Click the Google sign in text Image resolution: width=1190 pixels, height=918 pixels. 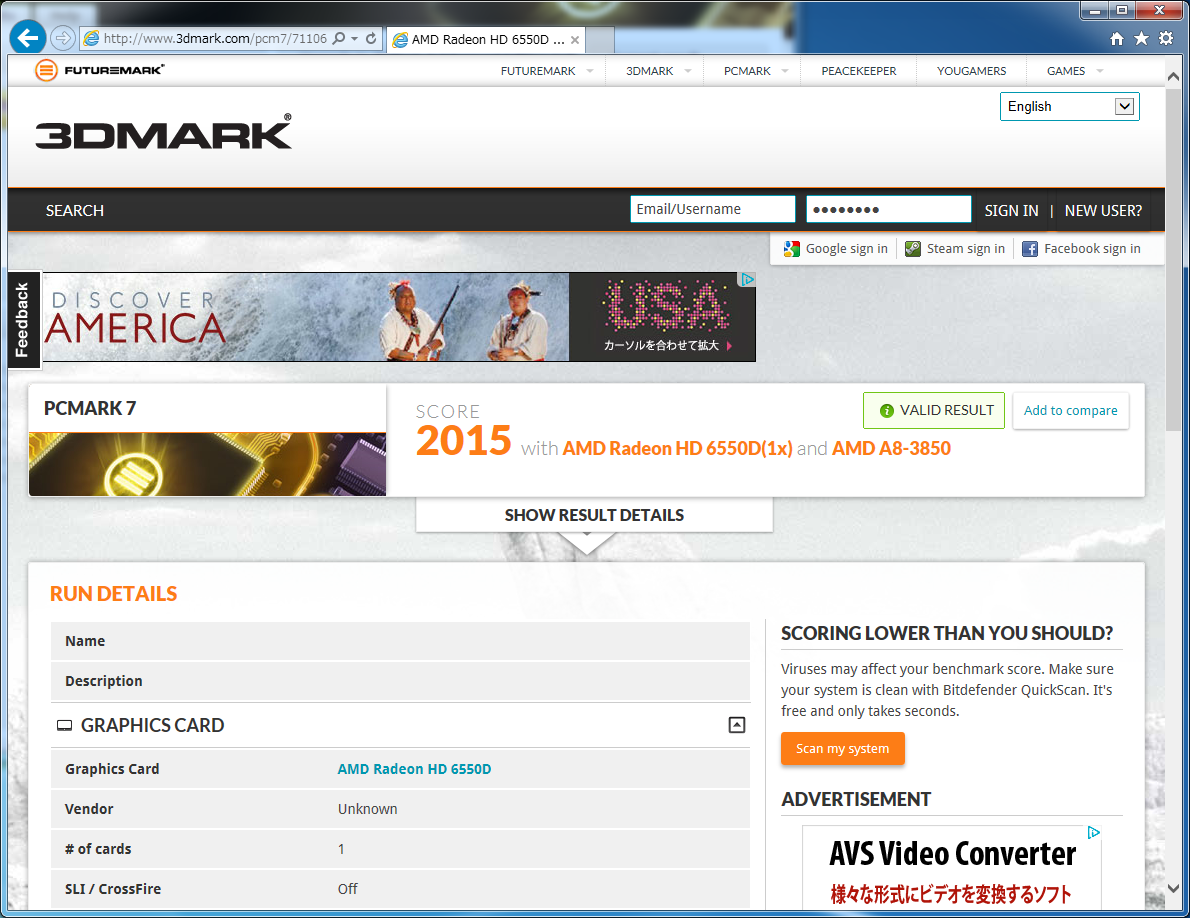[x=846, y=249]
